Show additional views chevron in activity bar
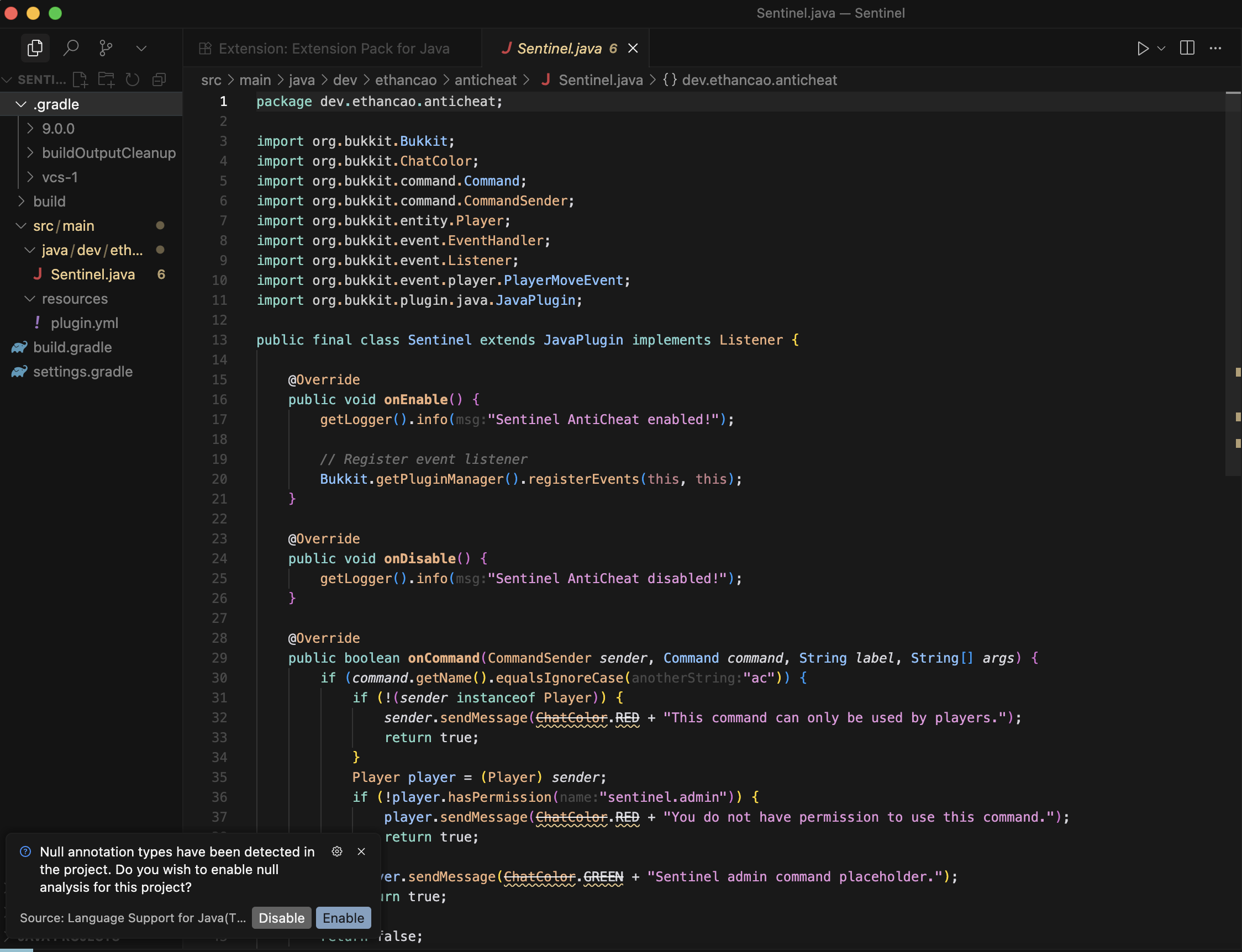This screenshot has width=1242, height=952. tap(141, 48)
